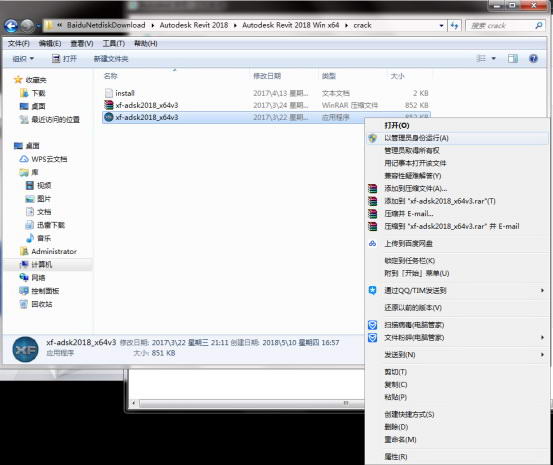Click the 文件粉碎 shield icon

[x=372, y=338]
